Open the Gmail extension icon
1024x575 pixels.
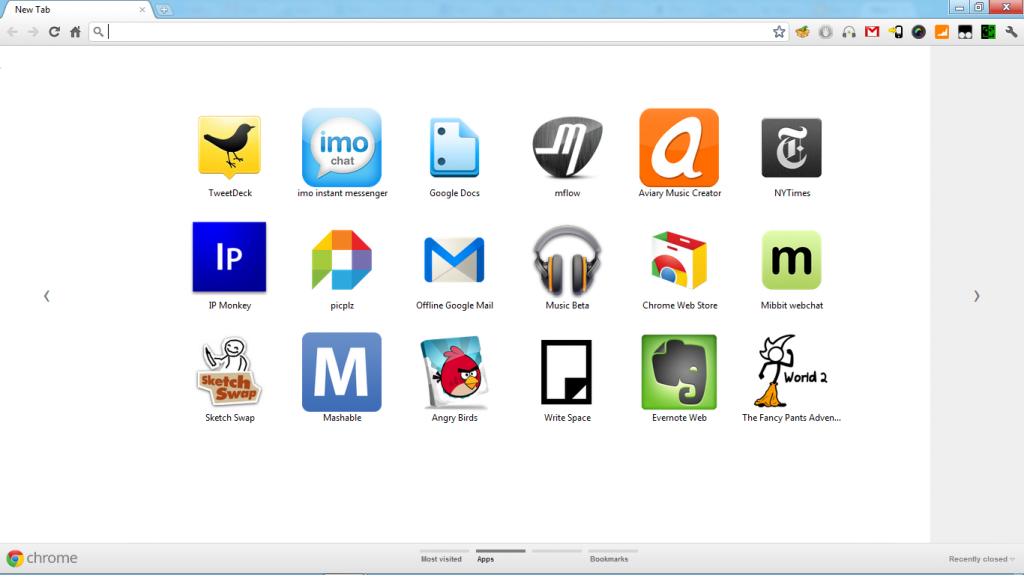(x=872, y=31)
